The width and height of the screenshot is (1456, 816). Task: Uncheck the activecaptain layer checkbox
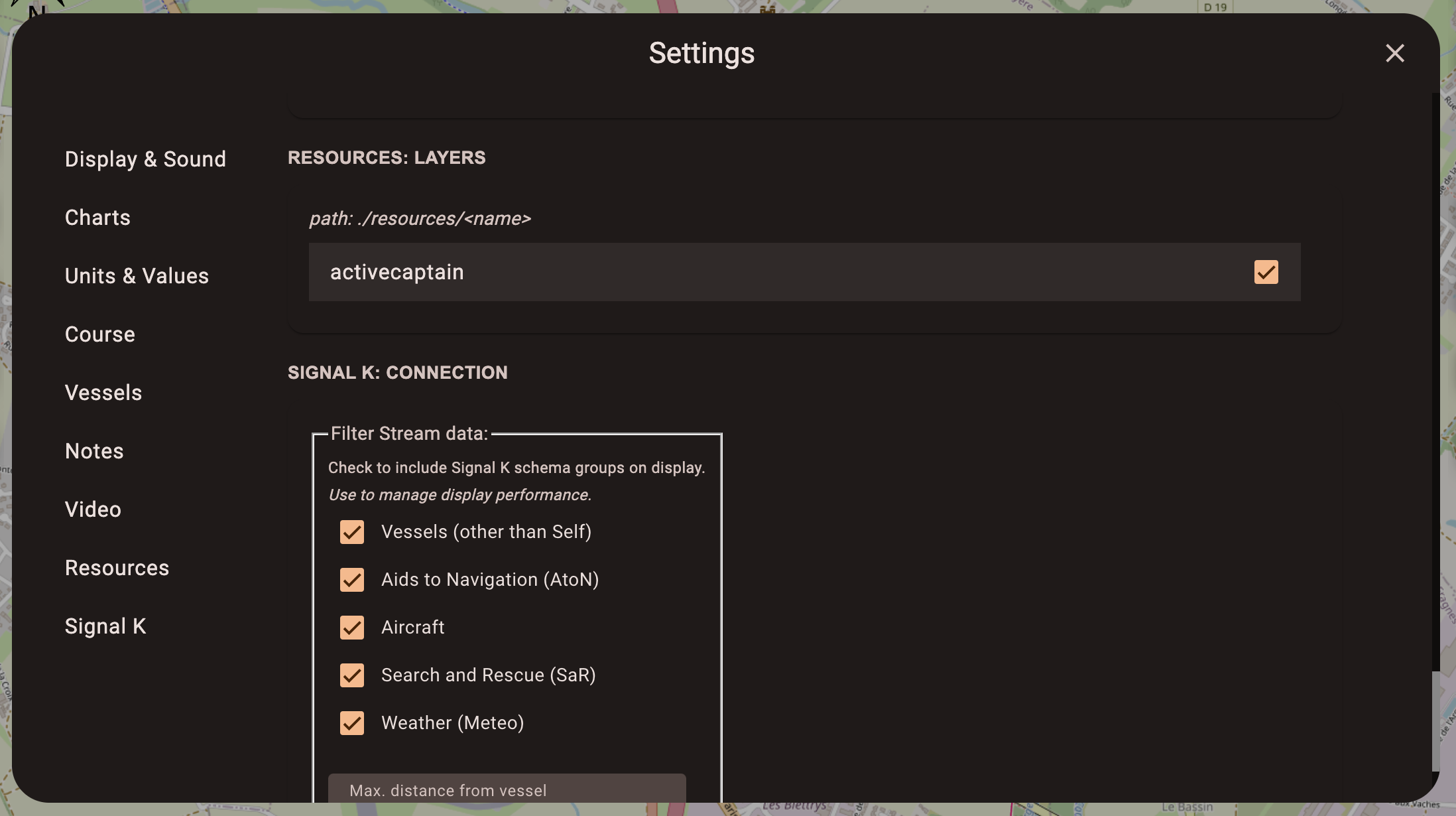tap(1266, 272)
